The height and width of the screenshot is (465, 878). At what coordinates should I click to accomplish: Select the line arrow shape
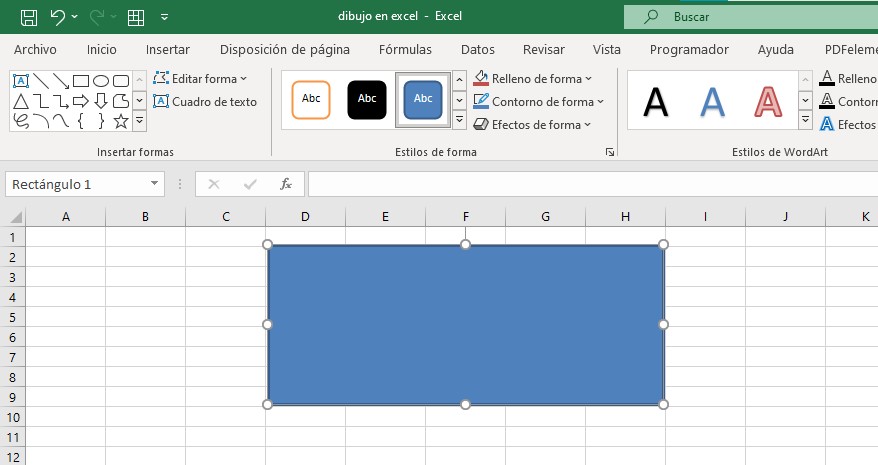pos(61,81)
